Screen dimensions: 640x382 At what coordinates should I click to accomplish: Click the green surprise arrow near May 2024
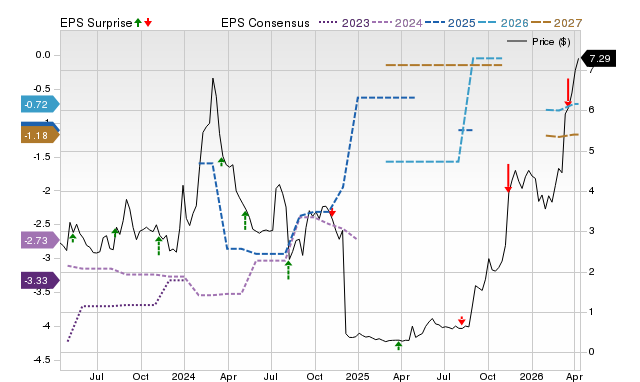pyautogui.click(x=245, y=220)
